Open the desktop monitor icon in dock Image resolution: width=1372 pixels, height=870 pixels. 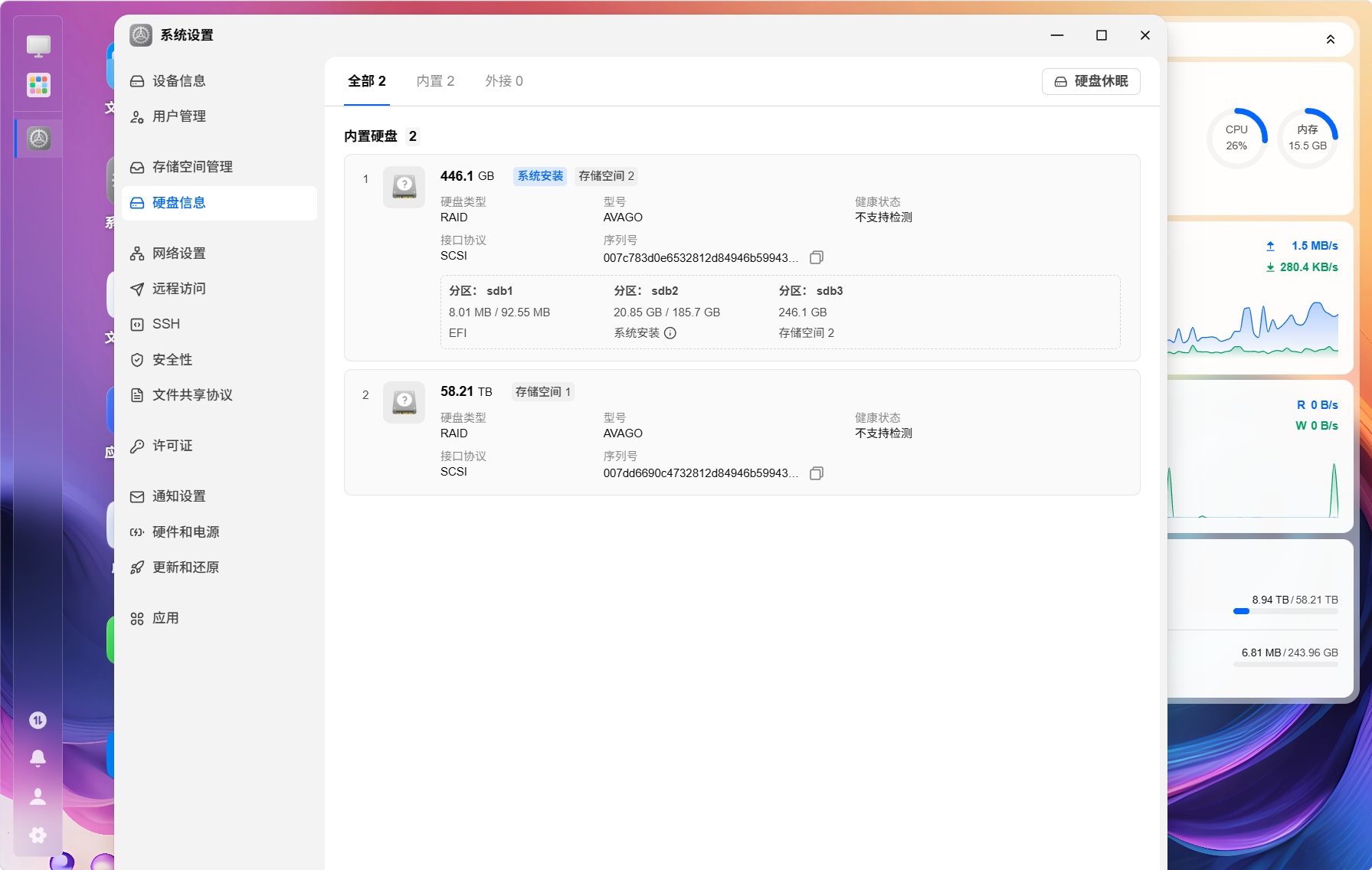(38, 46)
